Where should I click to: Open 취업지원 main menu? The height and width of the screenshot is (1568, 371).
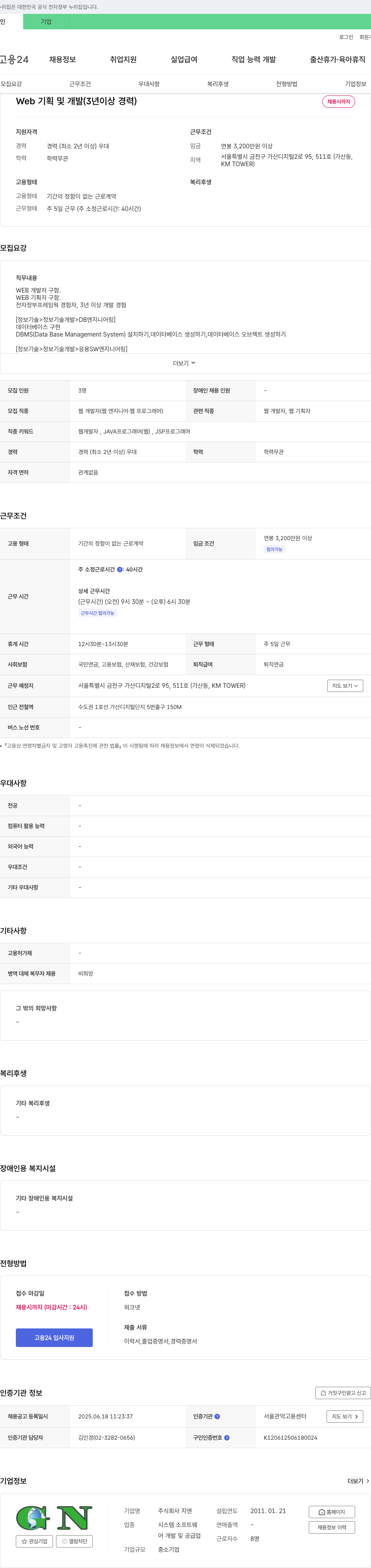[123, 59]
